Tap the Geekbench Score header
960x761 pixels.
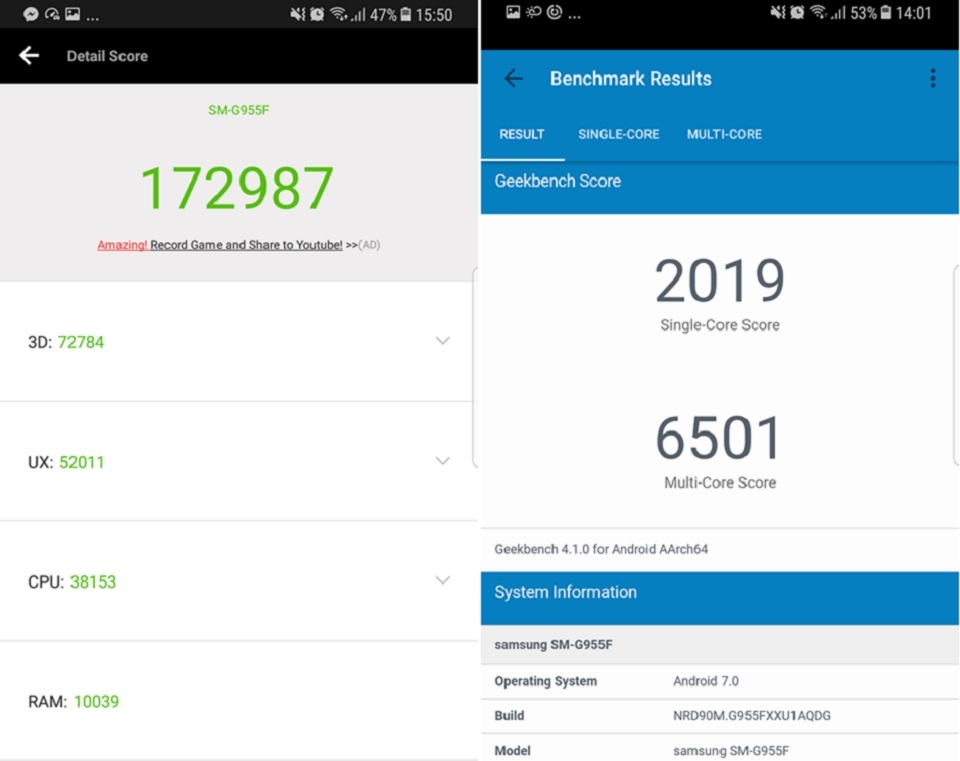click(x=720, y=188)
